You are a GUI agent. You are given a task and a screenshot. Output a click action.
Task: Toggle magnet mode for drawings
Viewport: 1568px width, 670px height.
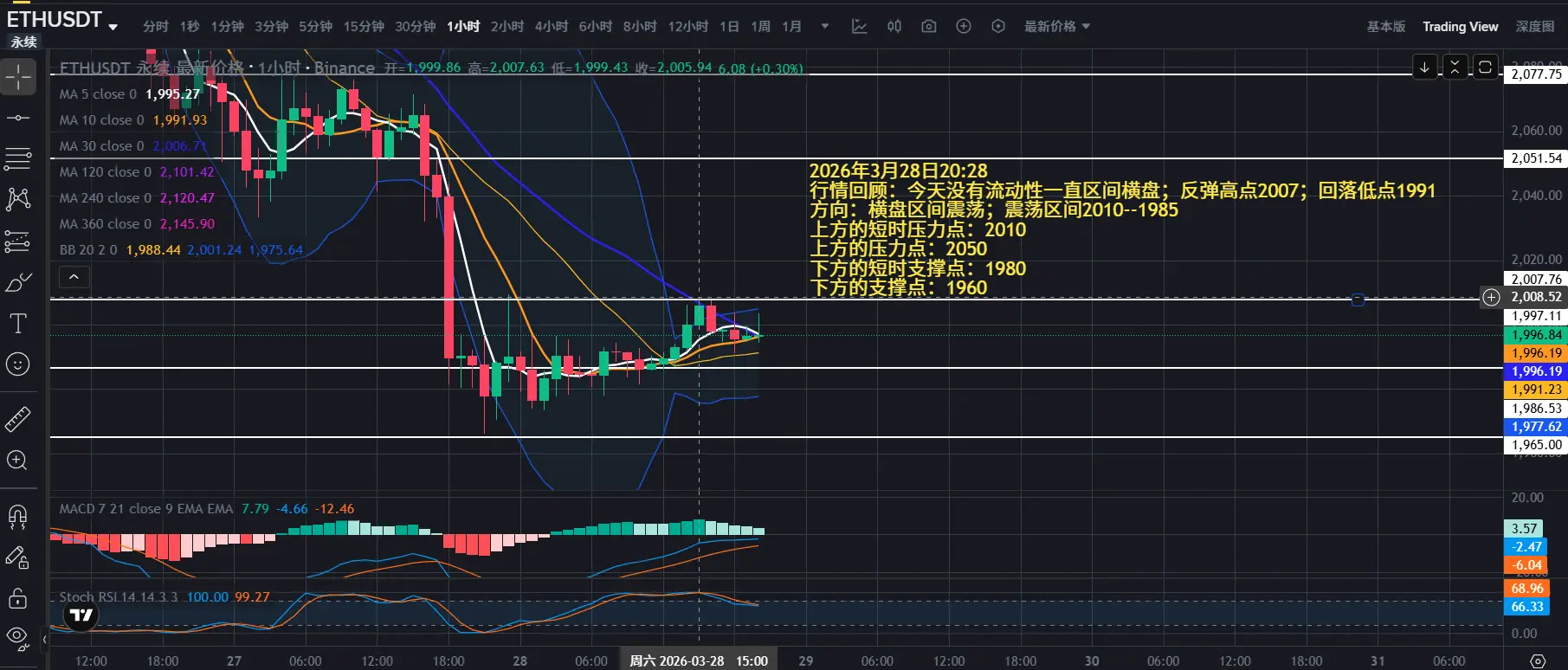[18, 517]
